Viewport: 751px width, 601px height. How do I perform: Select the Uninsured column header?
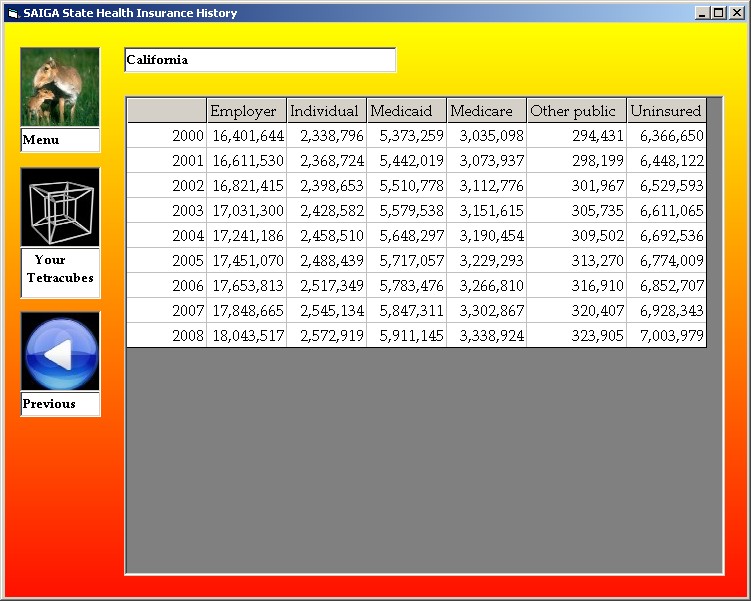[666, 111]
